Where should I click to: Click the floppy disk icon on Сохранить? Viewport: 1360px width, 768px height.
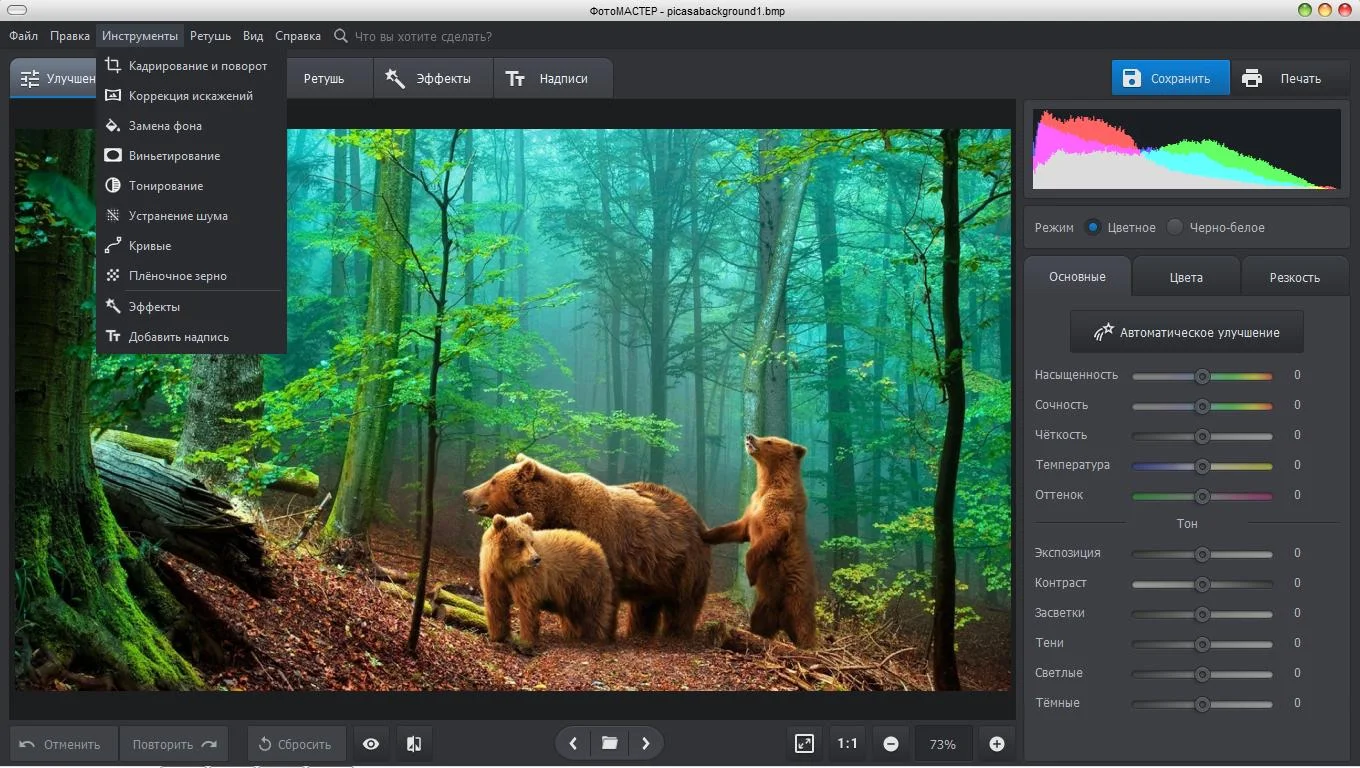click(1132, 78)
